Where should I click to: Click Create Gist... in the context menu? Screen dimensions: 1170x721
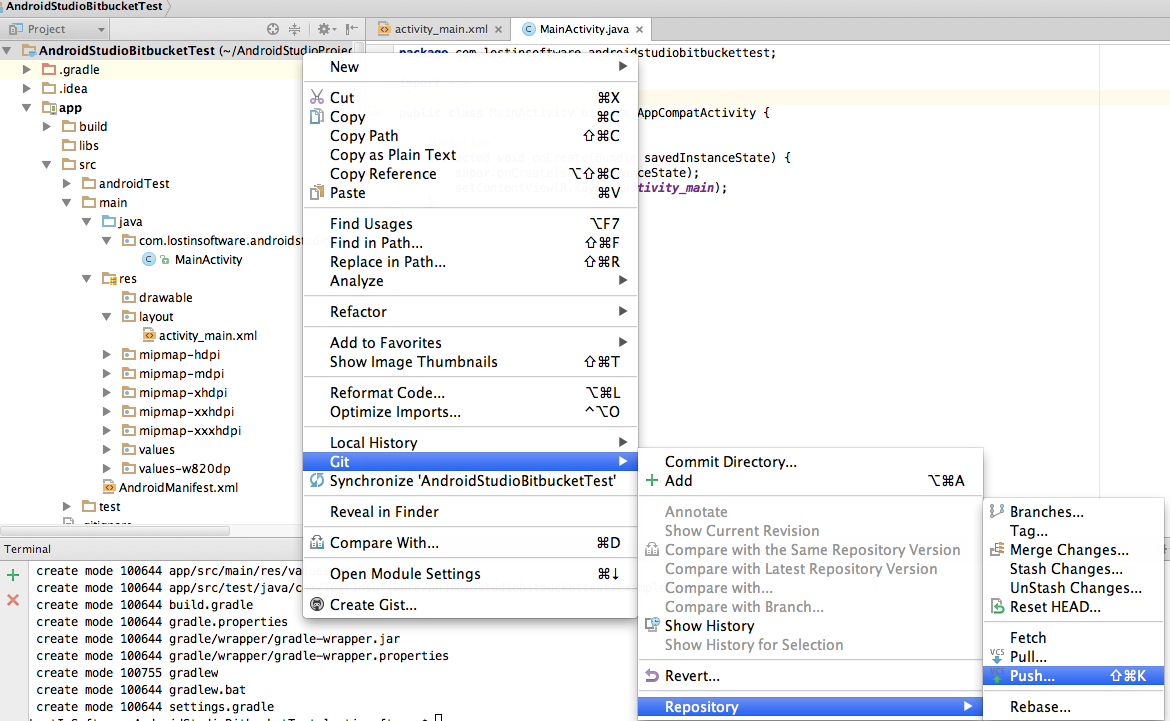pos(373,605)
